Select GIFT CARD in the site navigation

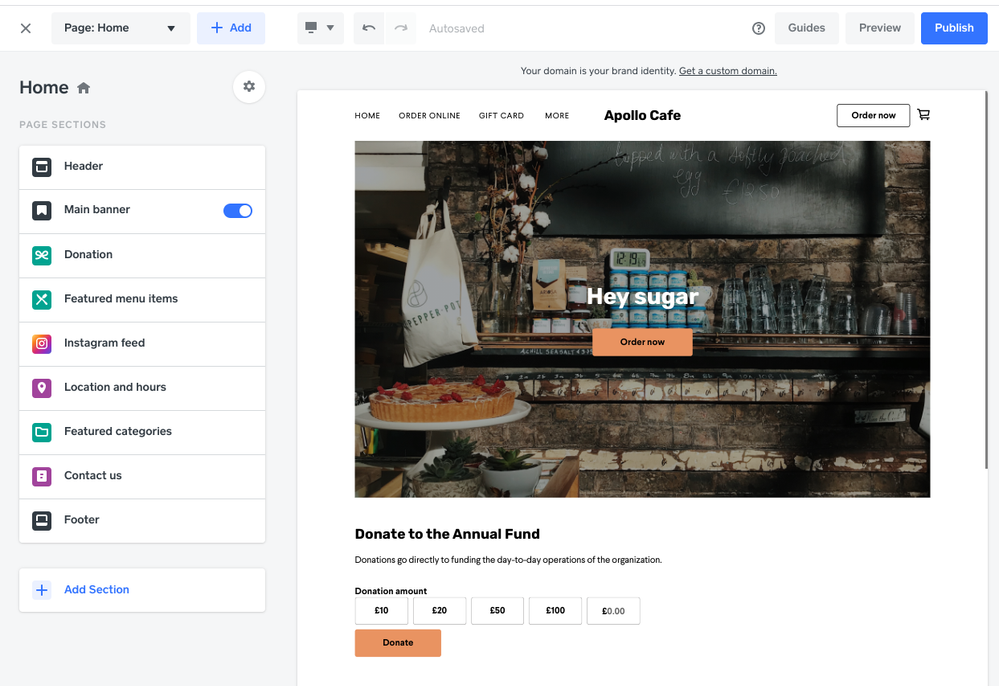(x=501, y=116)
